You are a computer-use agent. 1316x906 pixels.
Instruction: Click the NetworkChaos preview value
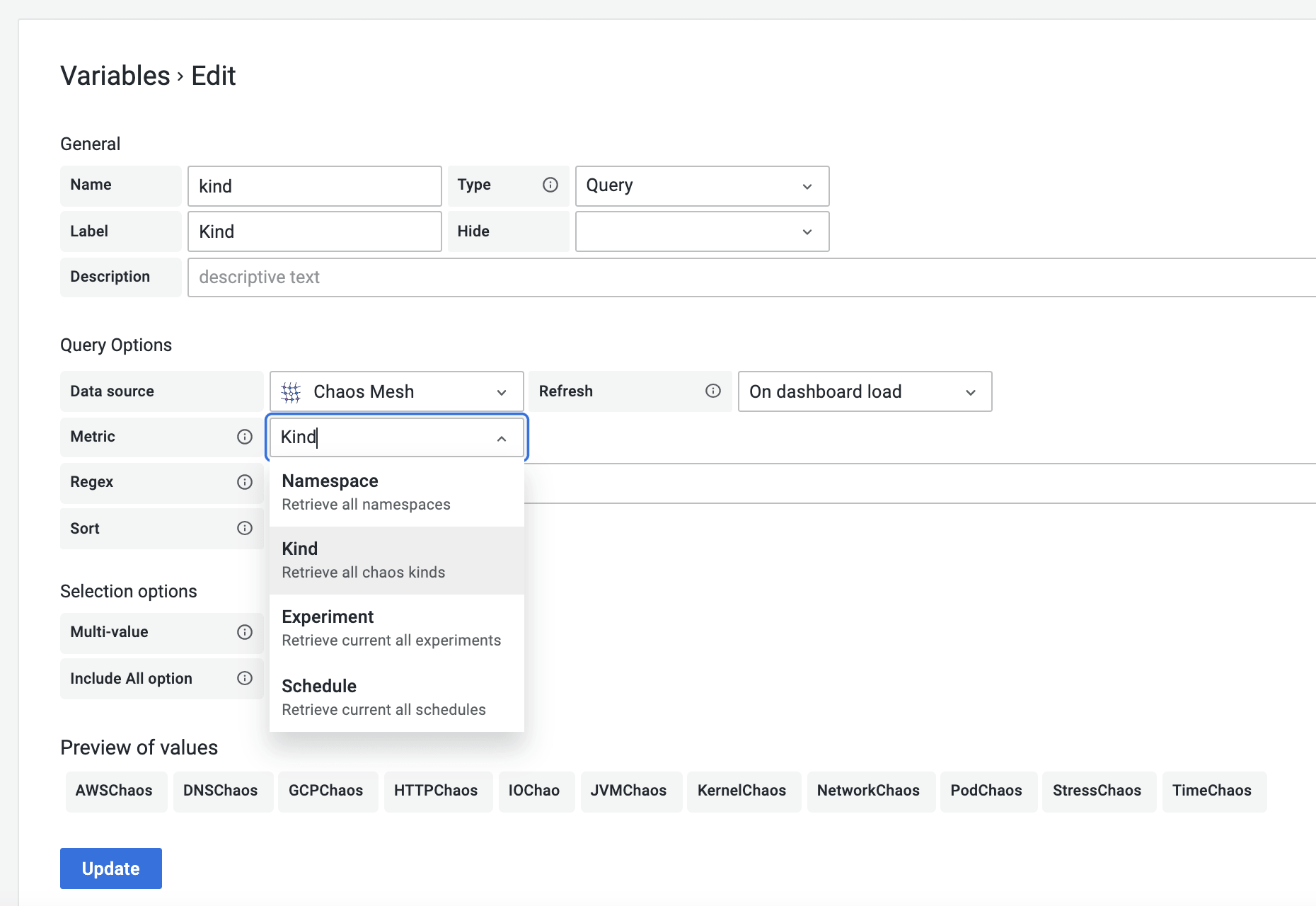click(x=868, y=791)
